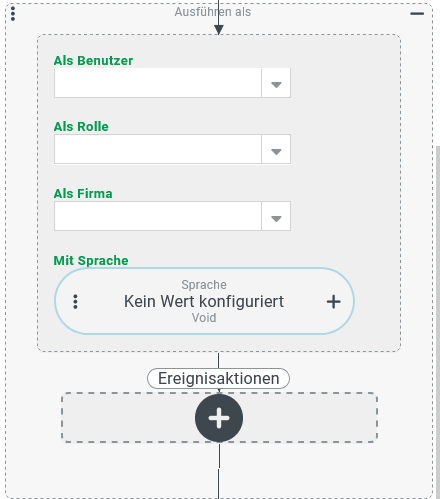Expand the Als Benutzer dropdown arrow

(276, 83)
